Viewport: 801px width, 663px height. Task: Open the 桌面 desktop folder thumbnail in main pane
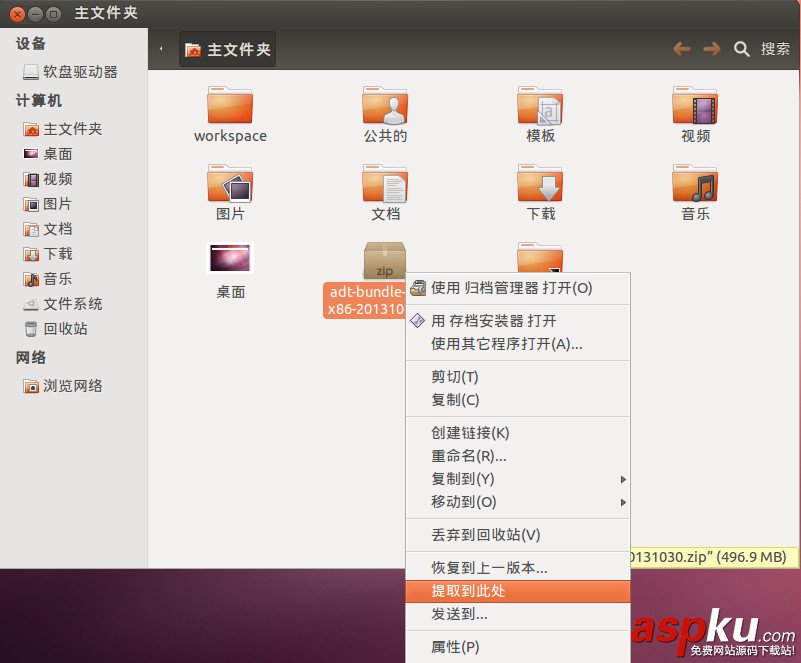pos(230,258)
